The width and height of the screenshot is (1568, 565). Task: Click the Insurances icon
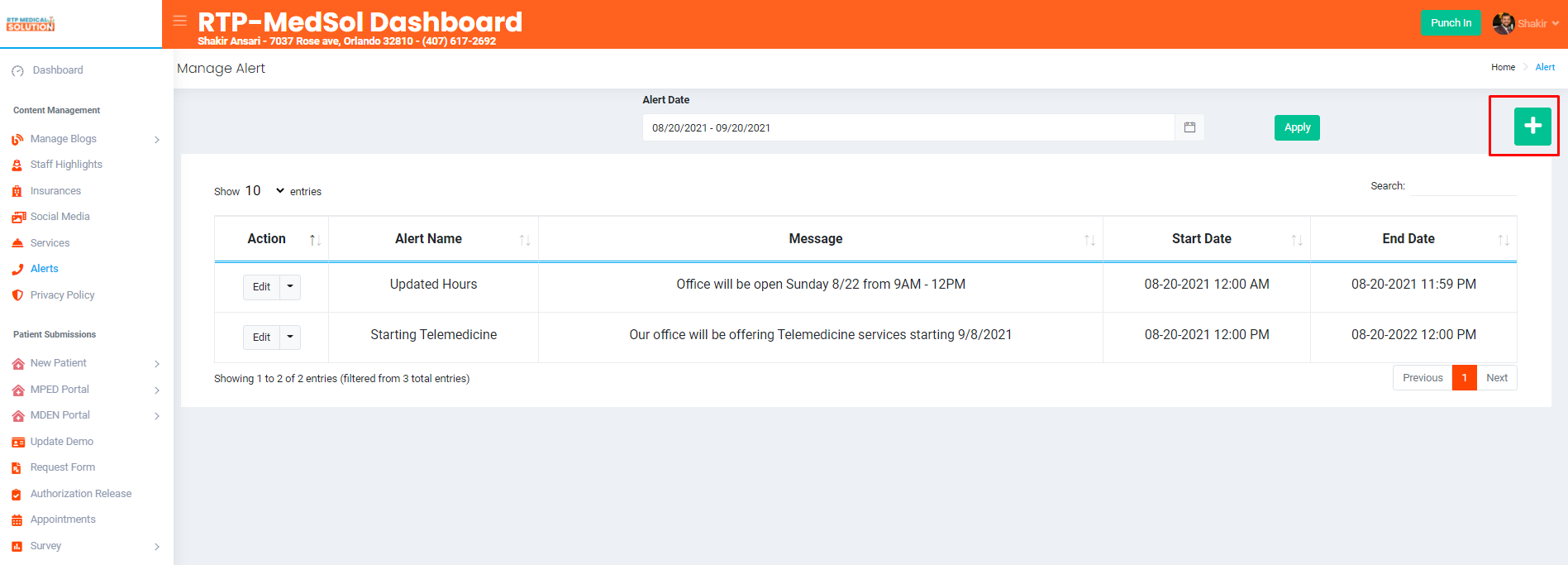[x=17, y=191]
